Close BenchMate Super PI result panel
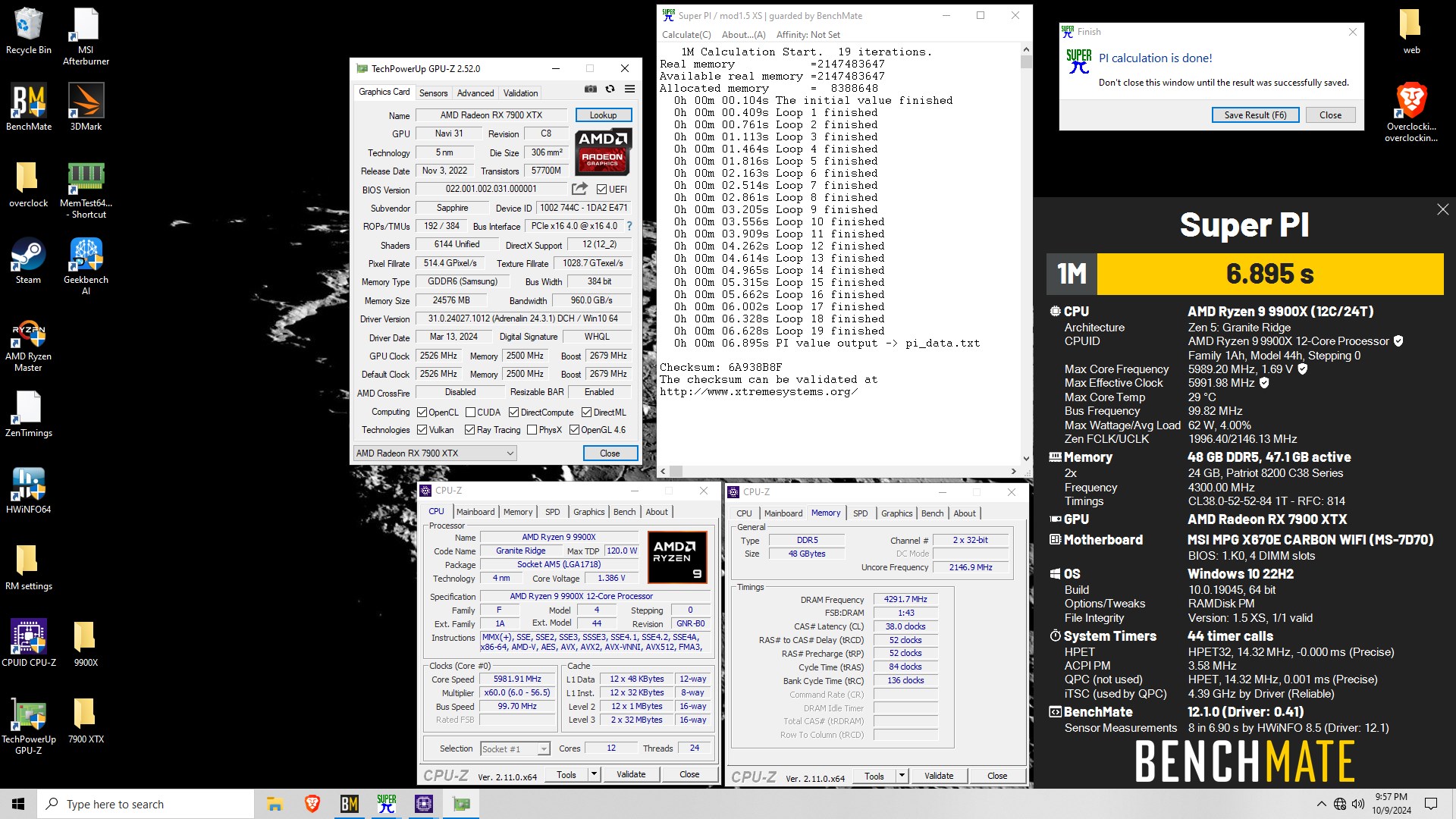1456x819 pixels. pyautogui.click(x=1442, y=209)
